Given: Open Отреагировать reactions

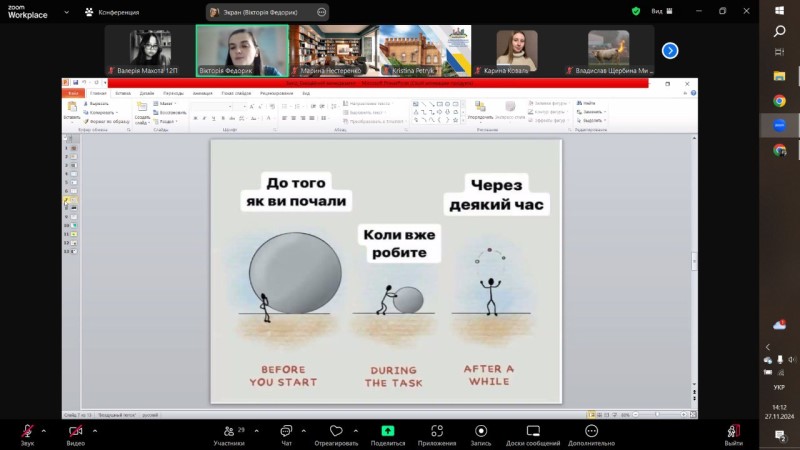Looking at the screenshot, I should pos(336,435).
